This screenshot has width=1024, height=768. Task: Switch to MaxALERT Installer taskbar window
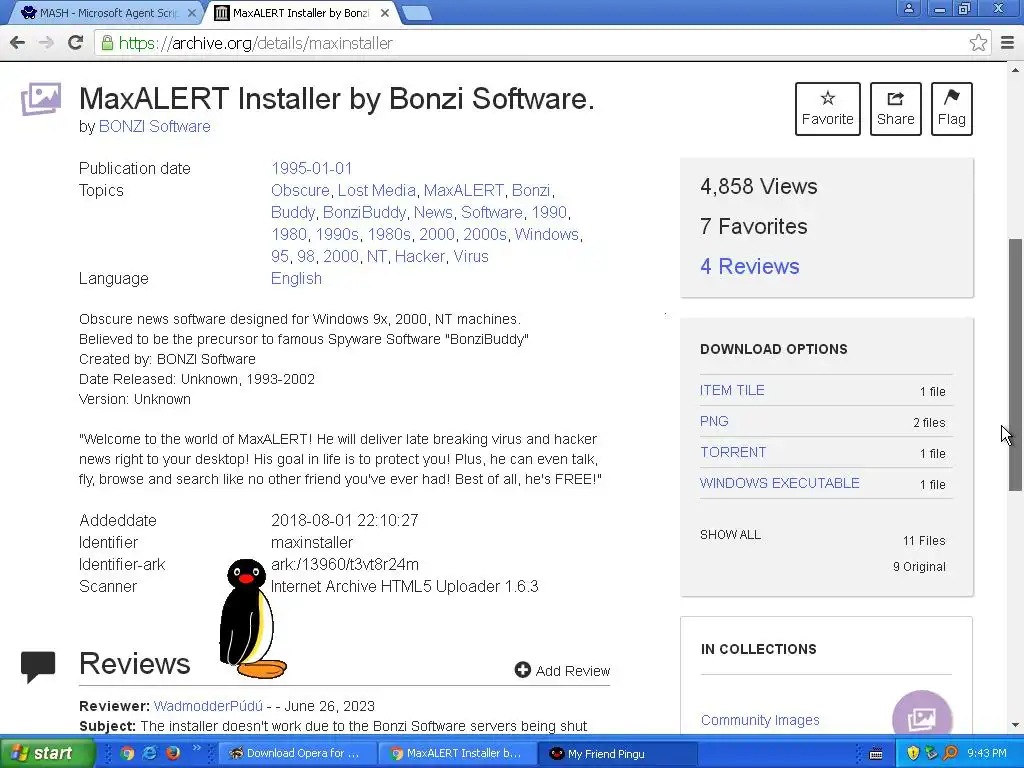coord(457,753)
